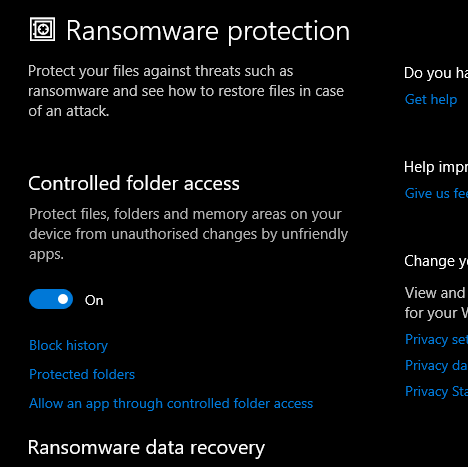This screenshot has width=468, height=467.
Task: Click the 'Protect your files against threats' description
Action: point(186,91)
